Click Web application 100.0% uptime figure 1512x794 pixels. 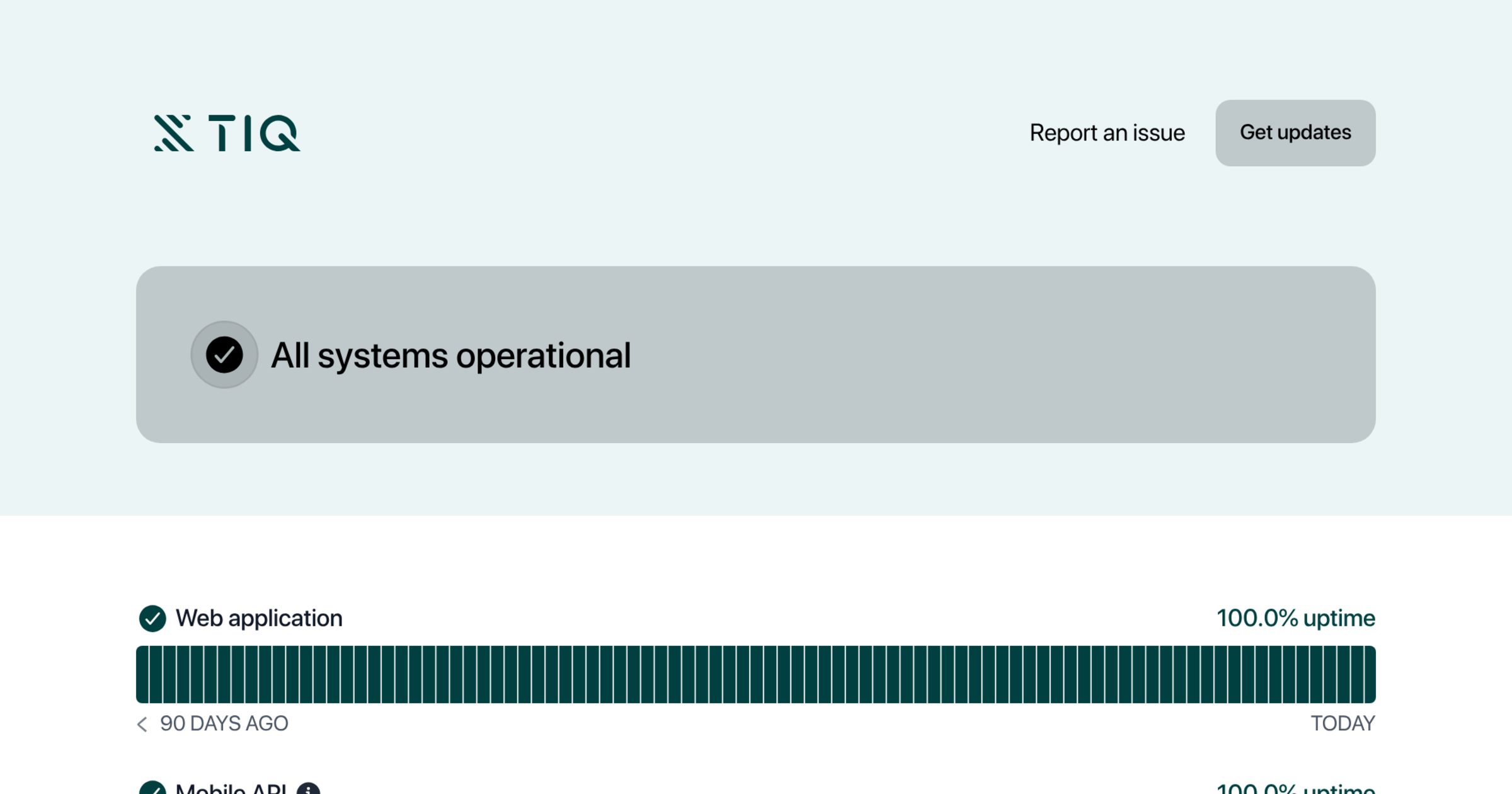1295,618
